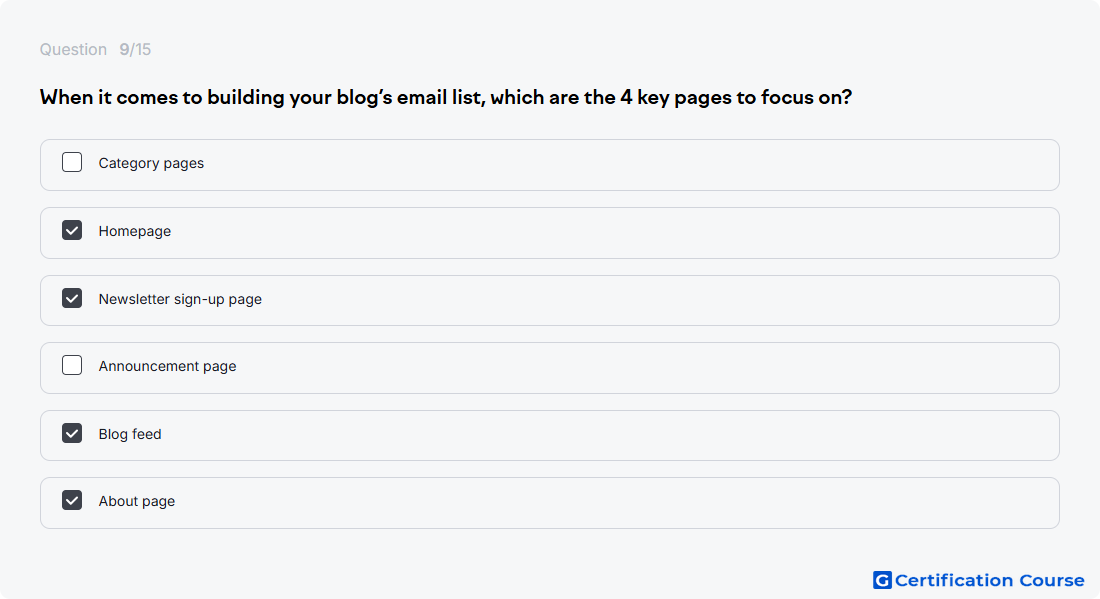Select the Homepage label text

[x=135, y=231]
